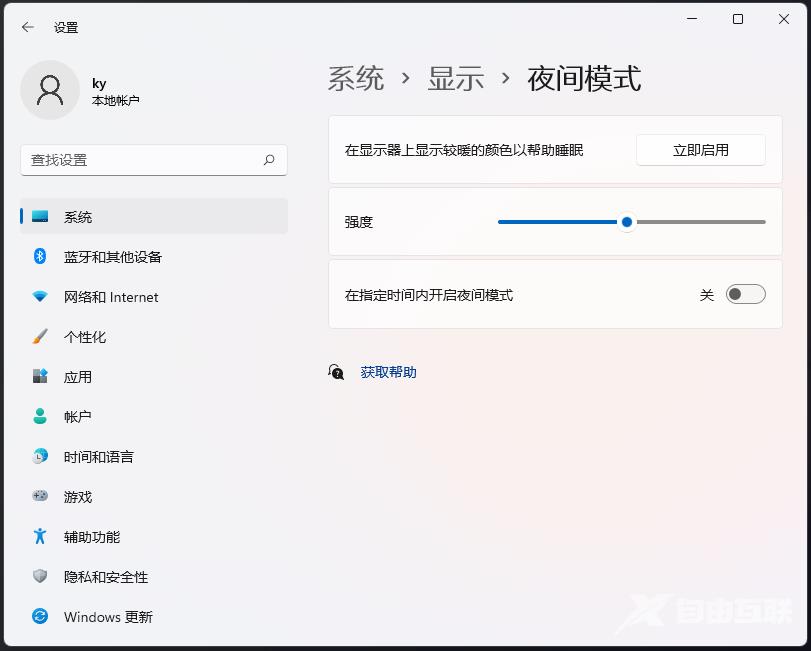Screen dimensions: 811x651
Task: Click the ky user profile avatar
Action: (x=50, y=90)
